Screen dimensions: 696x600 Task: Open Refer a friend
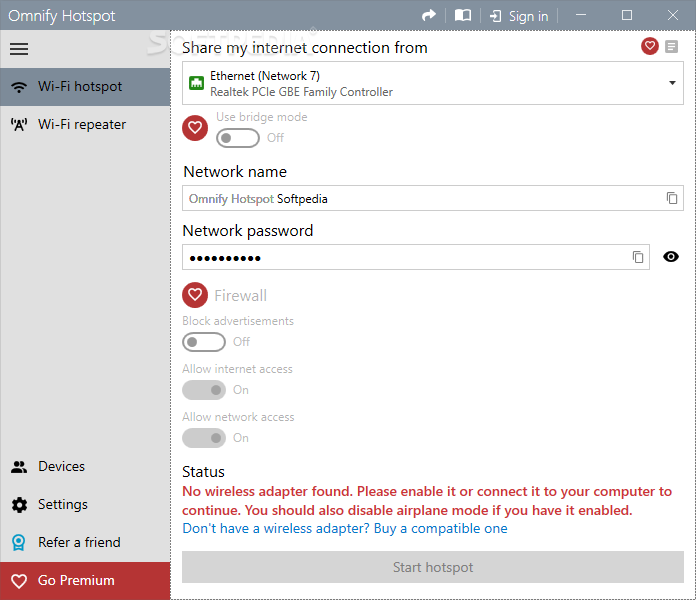[x=85, y=542]
